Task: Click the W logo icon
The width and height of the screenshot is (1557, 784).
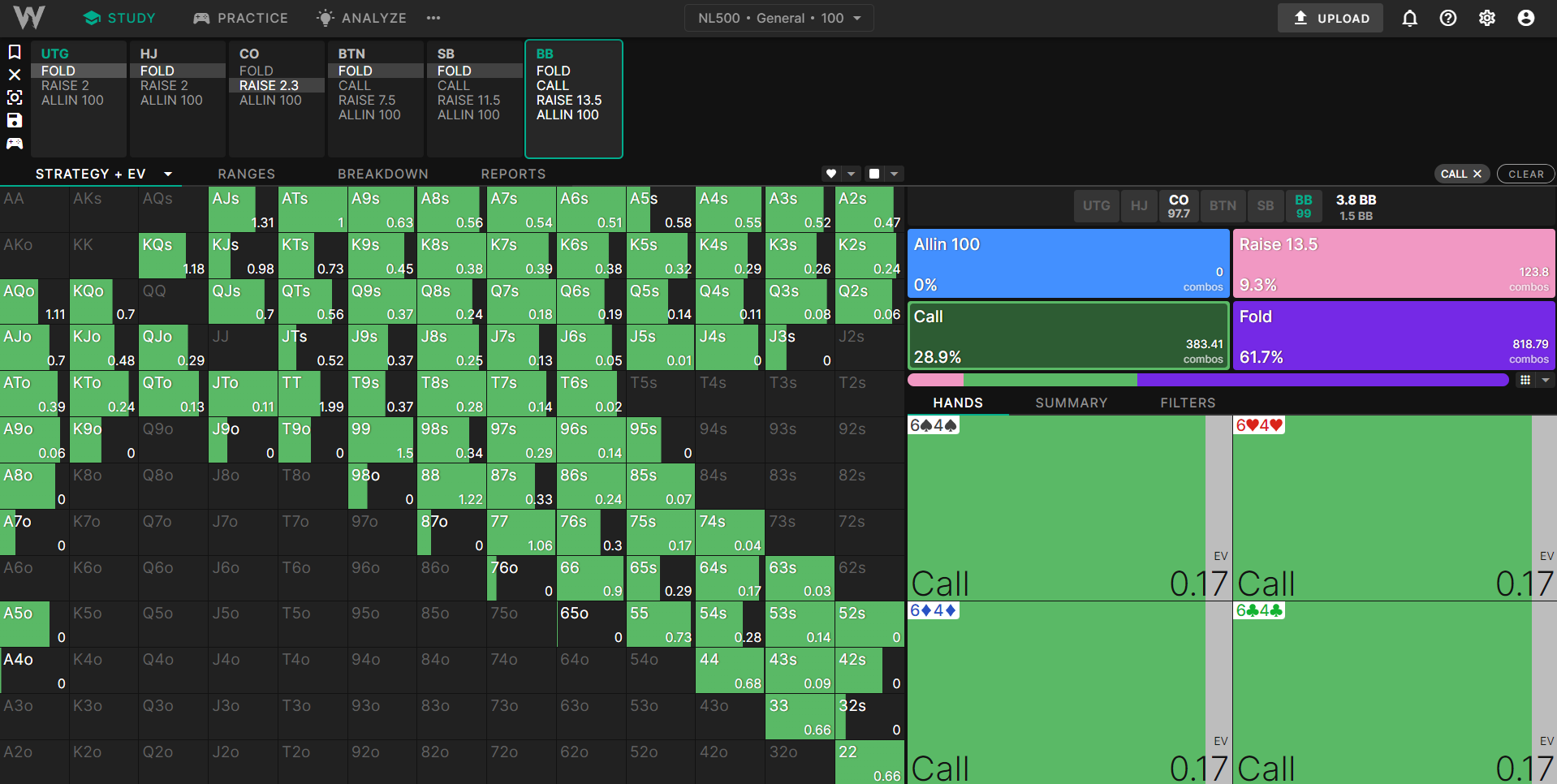Action: click(29, 17)
